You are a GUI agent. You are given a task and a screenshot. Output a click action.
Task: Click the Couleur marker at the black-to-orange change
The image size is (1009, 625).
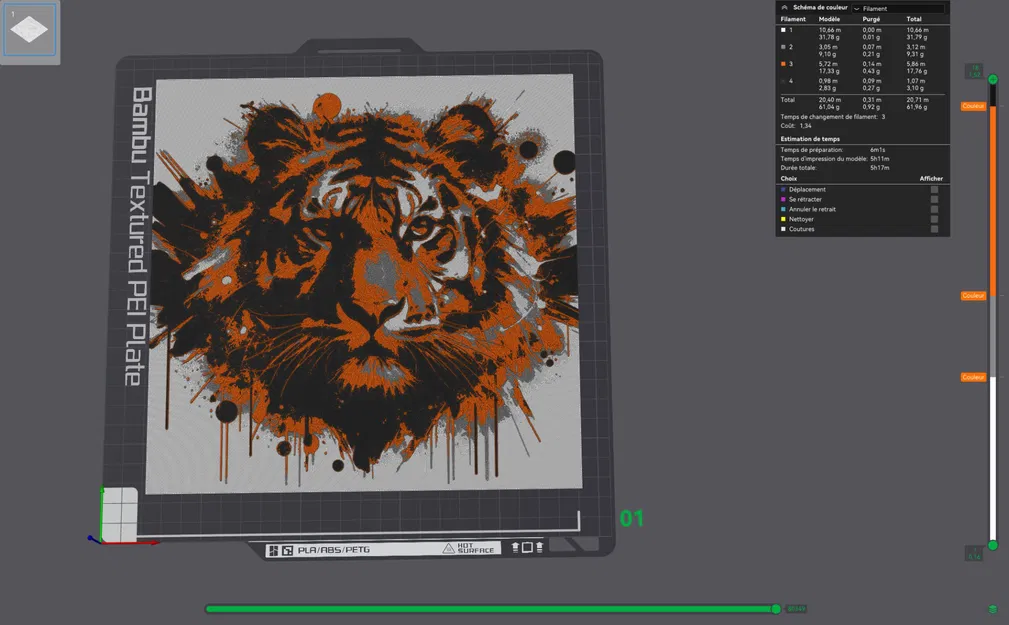click(x=973, y=106)
